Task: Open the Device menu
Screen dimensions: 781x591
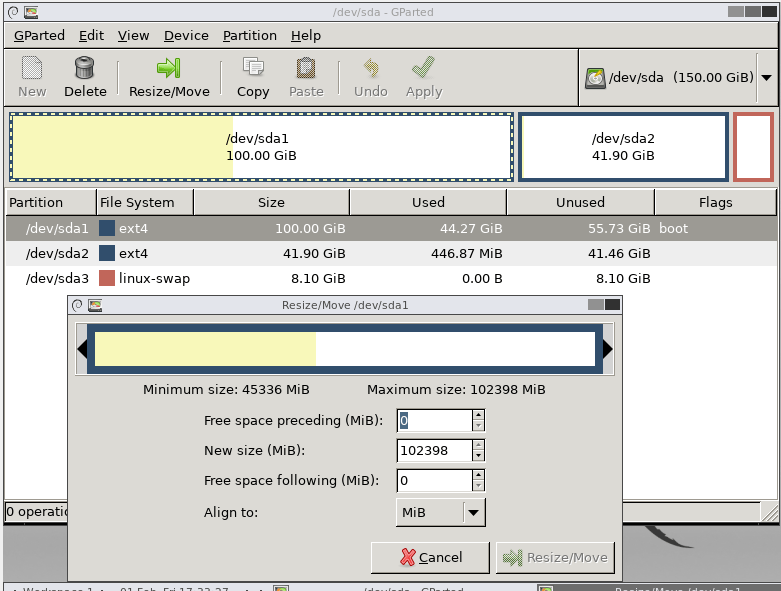Action: pos(186,36)
